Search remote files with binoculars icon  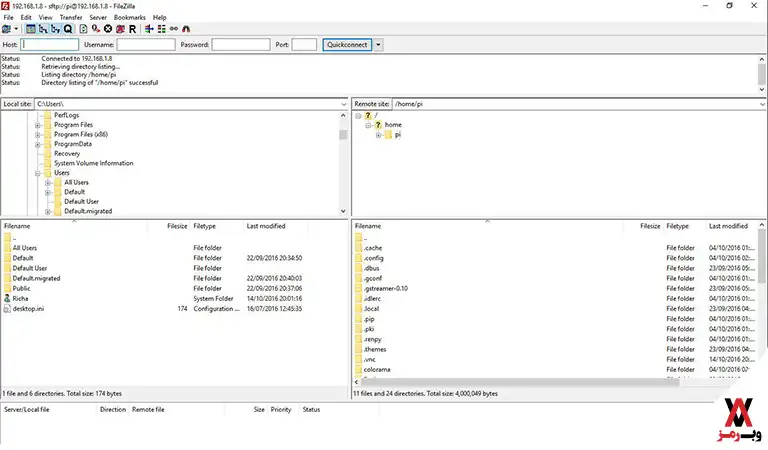[186, 29]
